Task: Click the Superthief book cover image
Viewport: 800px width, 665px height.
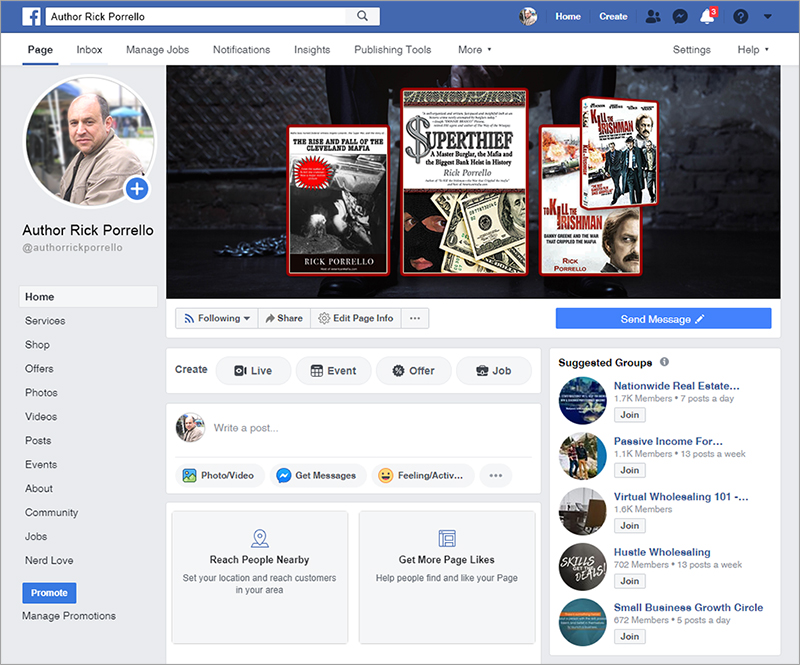Action: (463, 181)
